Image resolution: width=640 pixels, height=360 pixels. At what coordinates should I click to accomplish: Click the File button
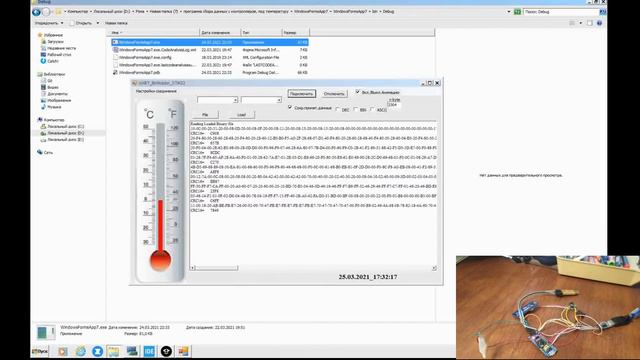coord(205,115)
